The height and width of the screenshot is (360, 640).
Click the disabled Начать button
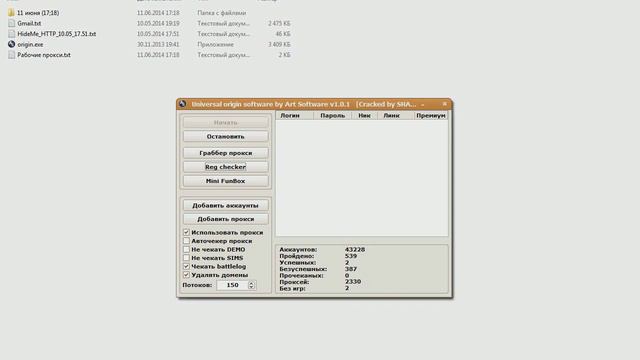point(226,122)
